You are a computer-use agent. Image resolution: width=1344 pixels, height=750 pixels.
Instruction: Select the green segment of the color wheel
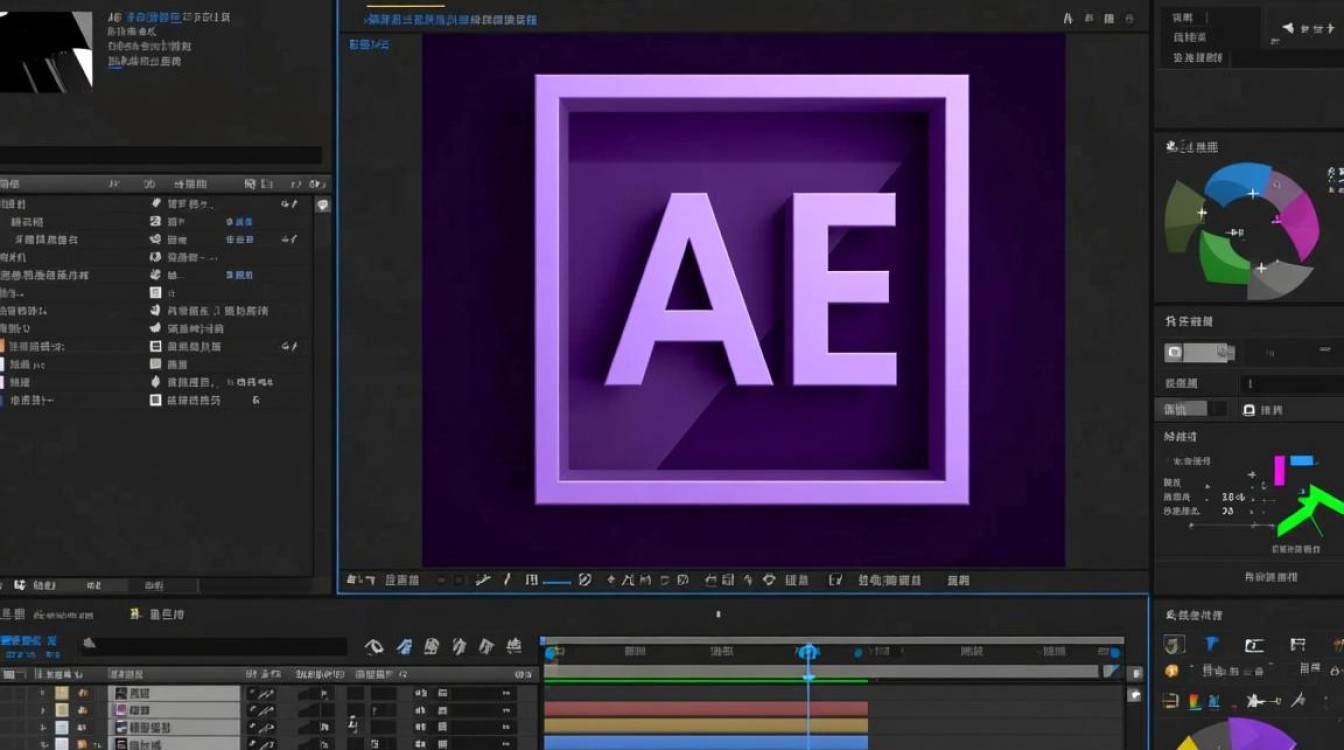click(1220, 260)
